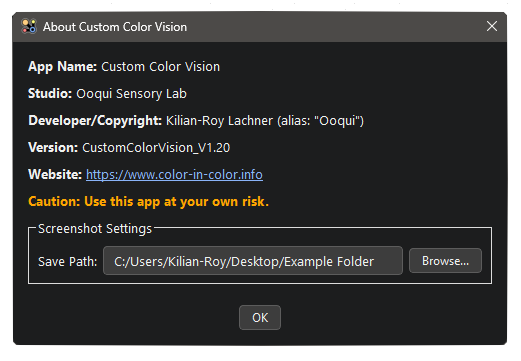Confirm the dialog with OK
521x361 pixels.
tap(260, 317)
